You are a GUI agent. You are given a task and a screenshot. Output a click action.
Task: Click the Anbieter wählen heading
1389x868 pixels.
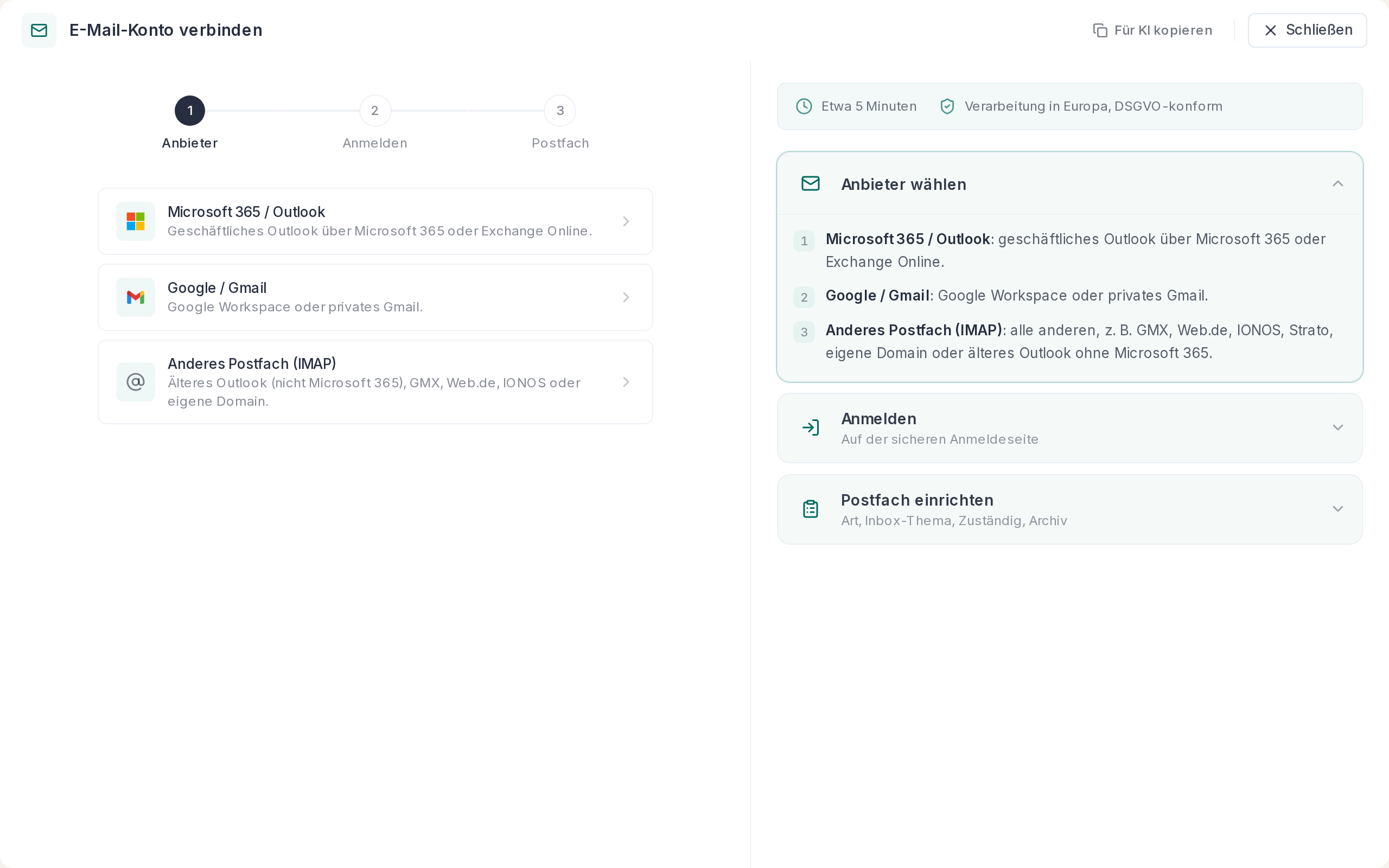tap(903, 184)
